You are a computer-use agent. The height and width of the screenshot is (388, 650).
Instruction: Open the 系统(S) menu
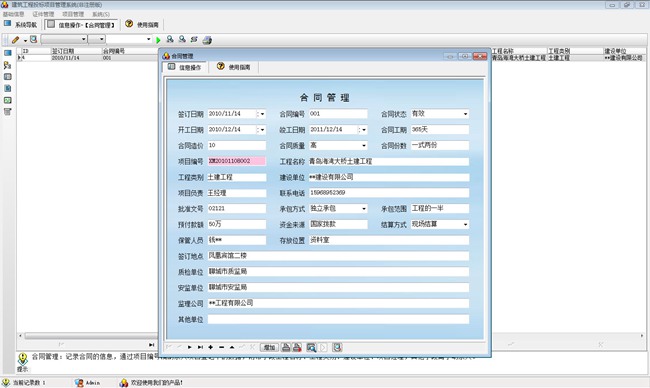(101, 14)
